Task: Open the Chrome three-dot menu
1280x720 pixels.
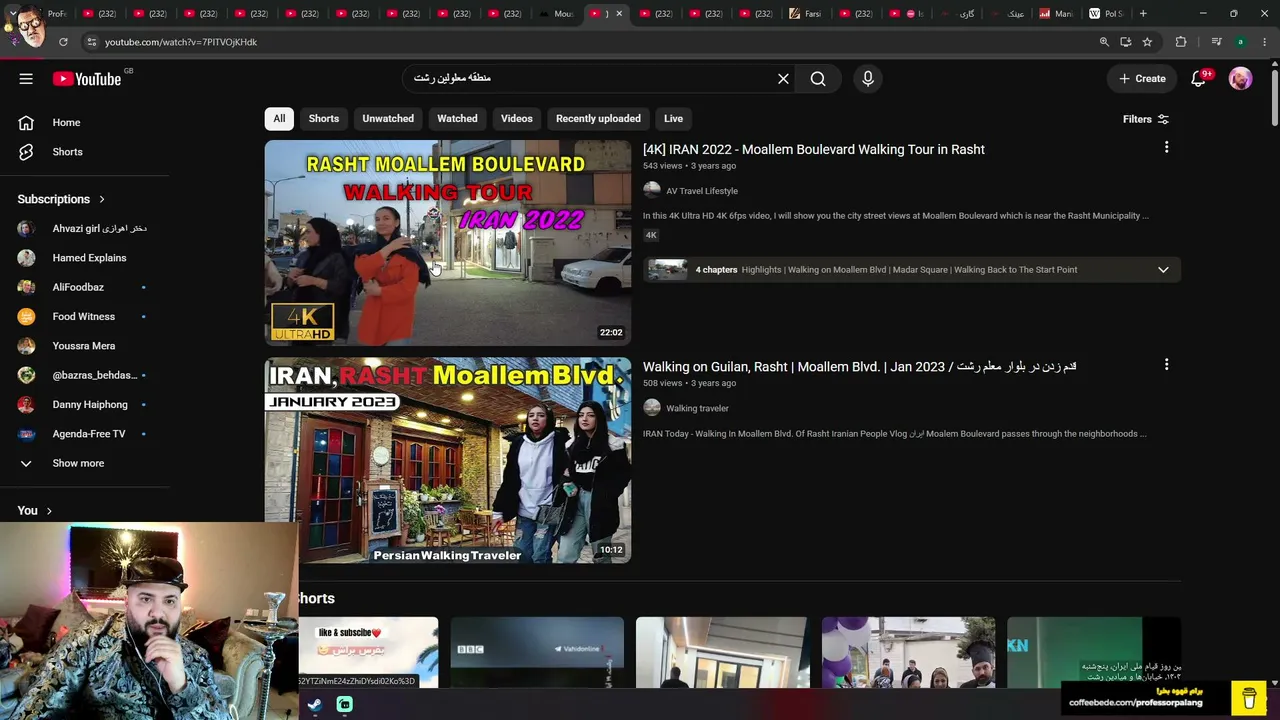Action: click(1264, 42)
